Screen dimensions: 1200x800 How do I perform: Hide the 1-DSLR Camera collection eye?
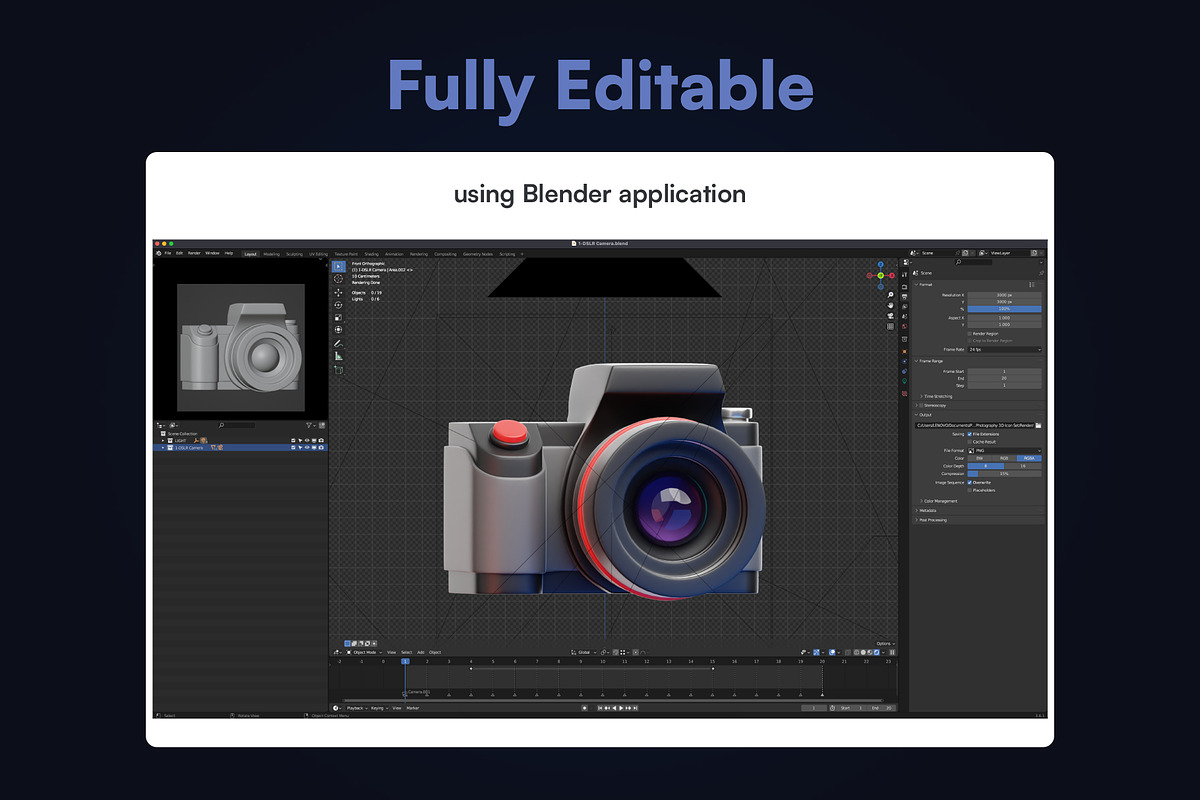point(307,448)
